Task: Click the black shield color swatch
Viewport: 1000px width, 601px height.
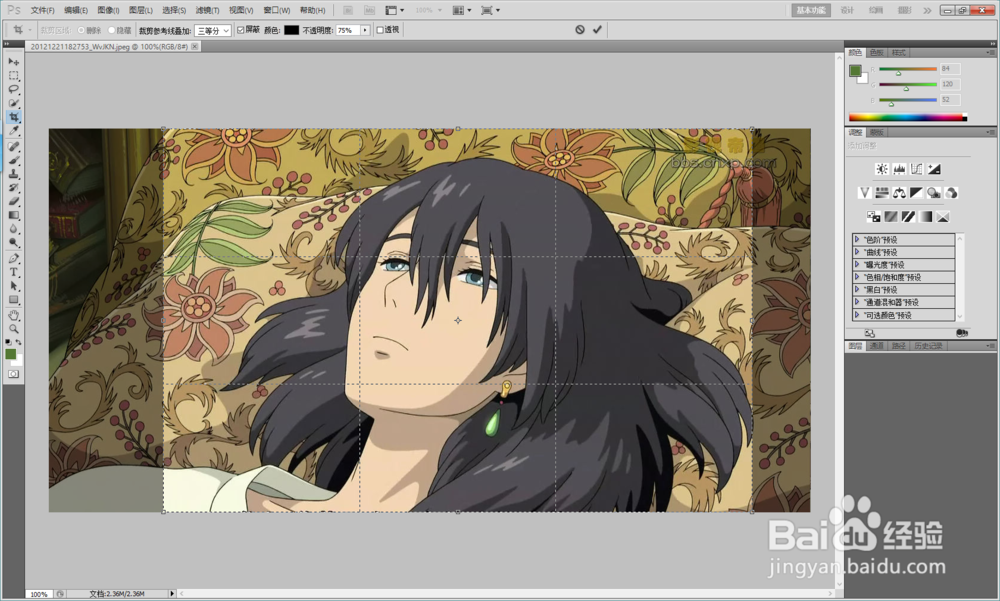Action: [291, 30]
